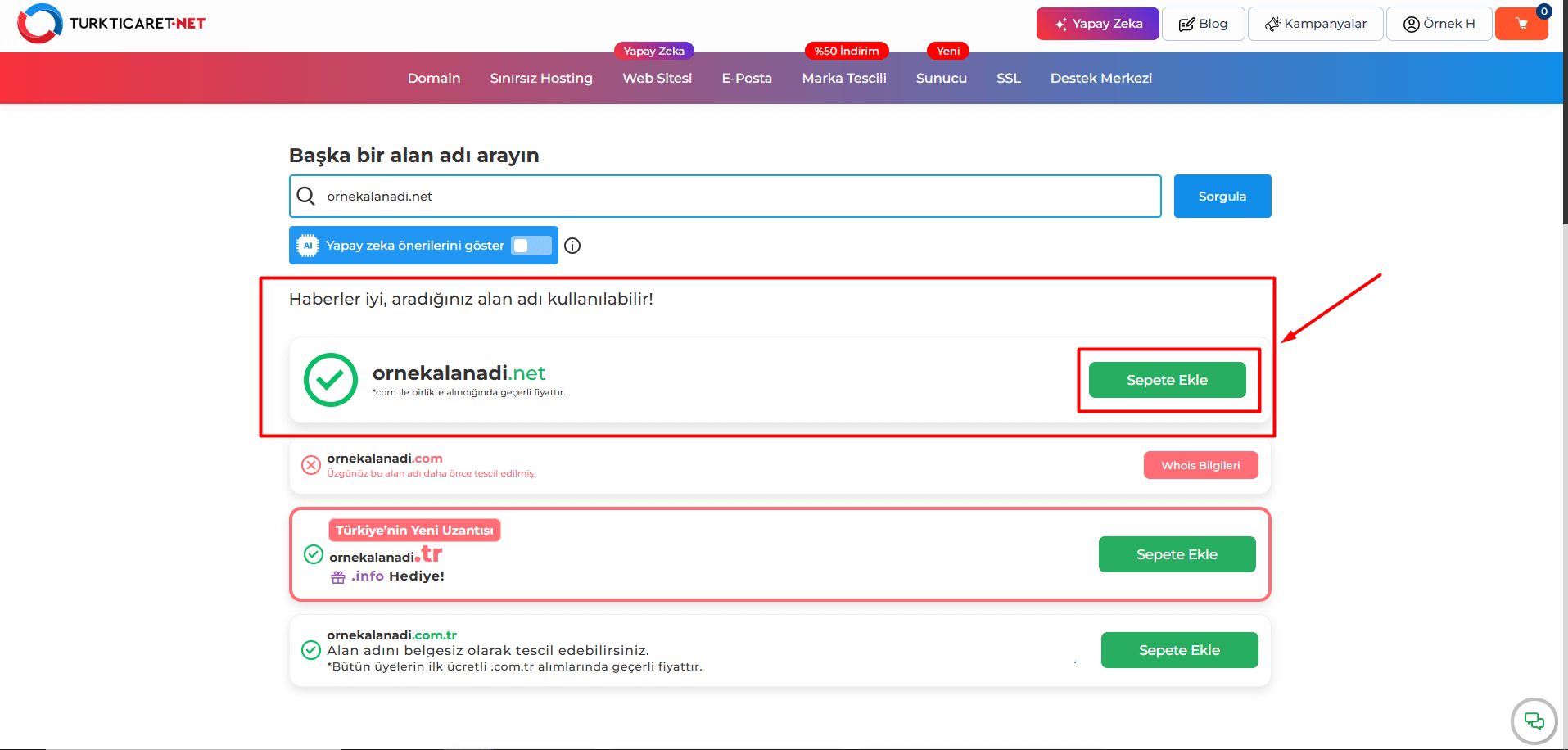The height and width of the screenshot is (750, 1568).
Task: Click the green checkmark for ornekalanadi.net
Action: click(330, 380)
